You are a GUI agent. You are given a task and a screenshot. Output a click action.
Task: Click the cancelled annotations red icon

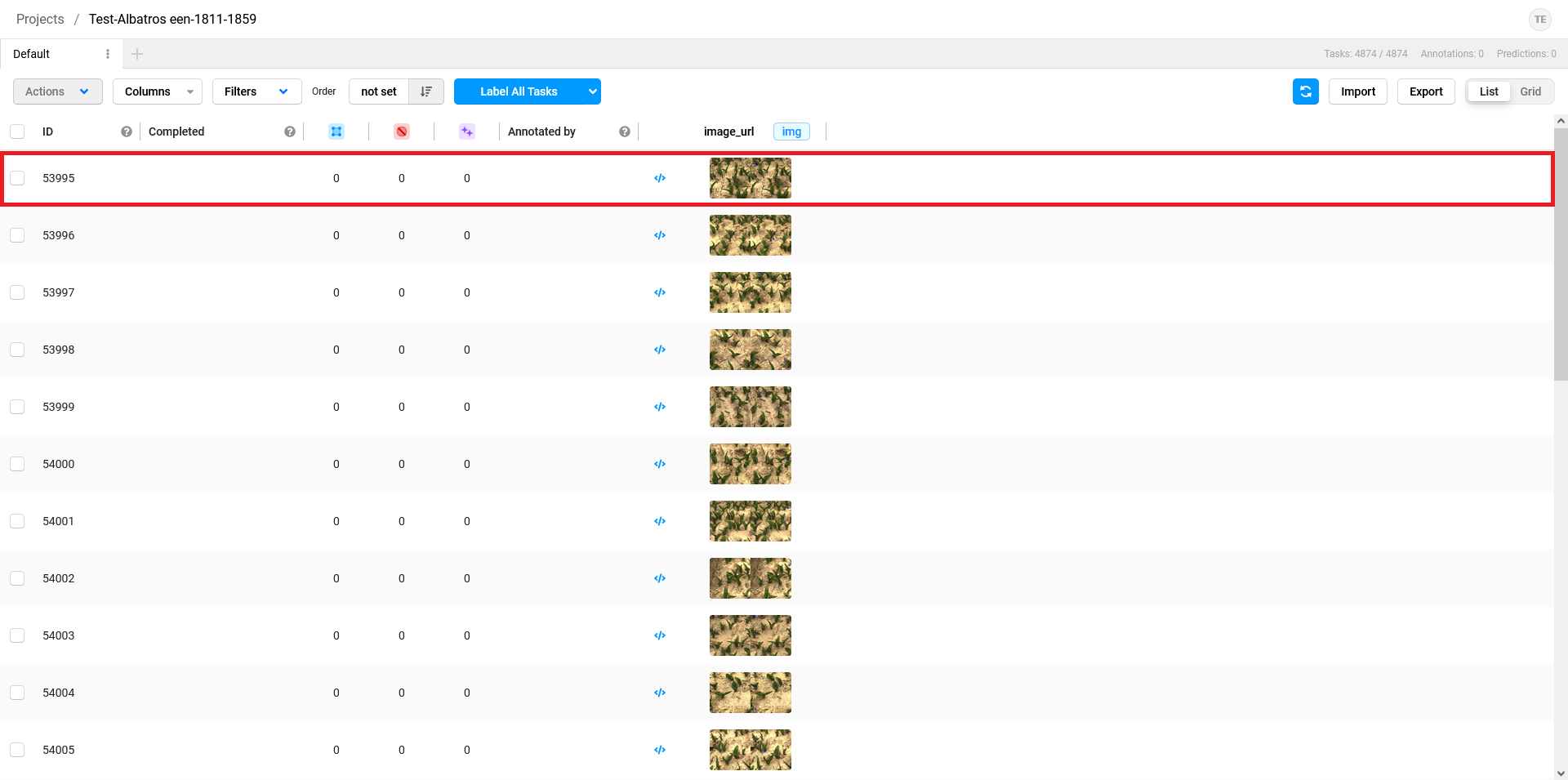tap(401, 131)
